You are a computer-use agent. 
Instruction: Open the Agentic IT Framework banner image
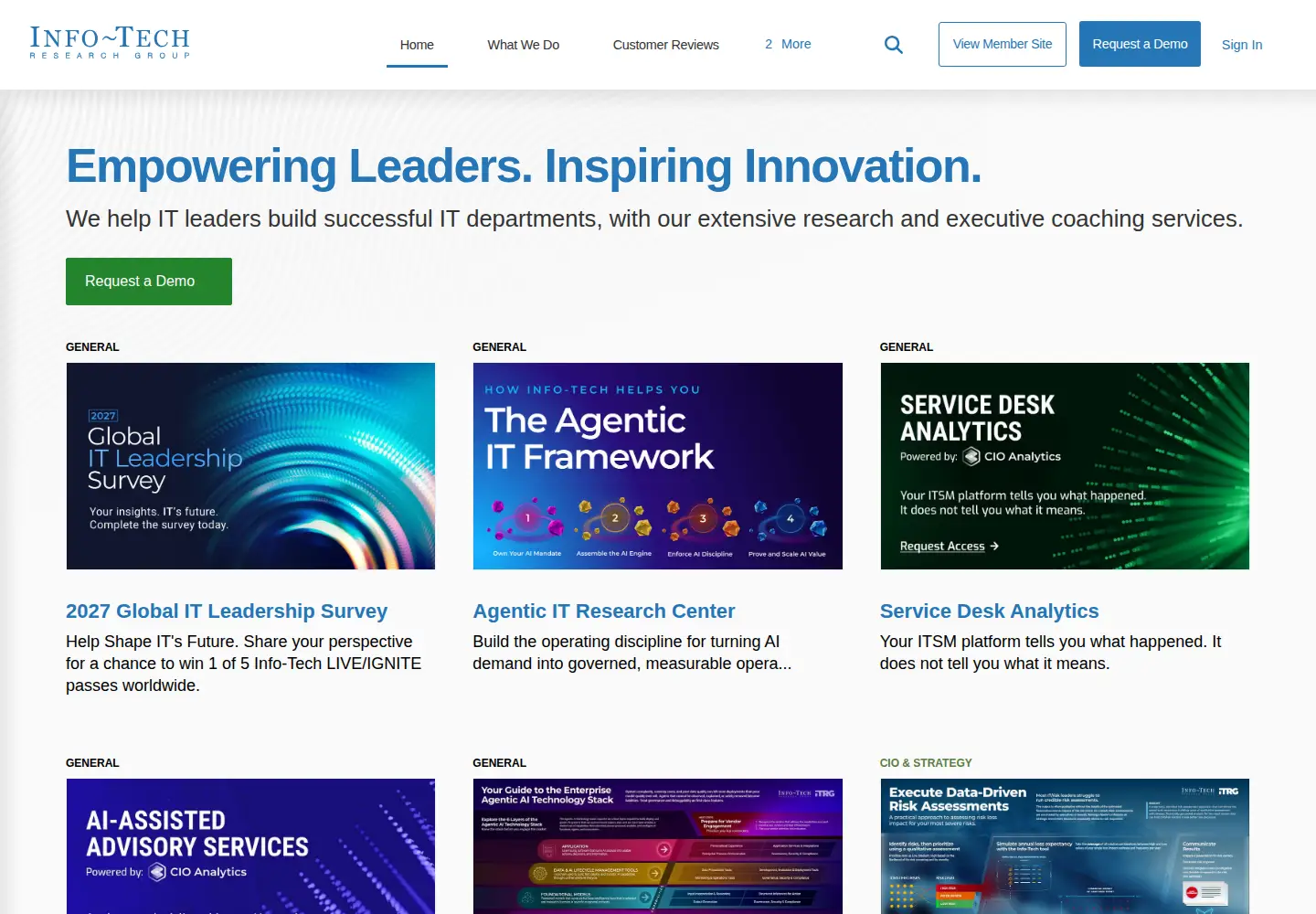658,466
